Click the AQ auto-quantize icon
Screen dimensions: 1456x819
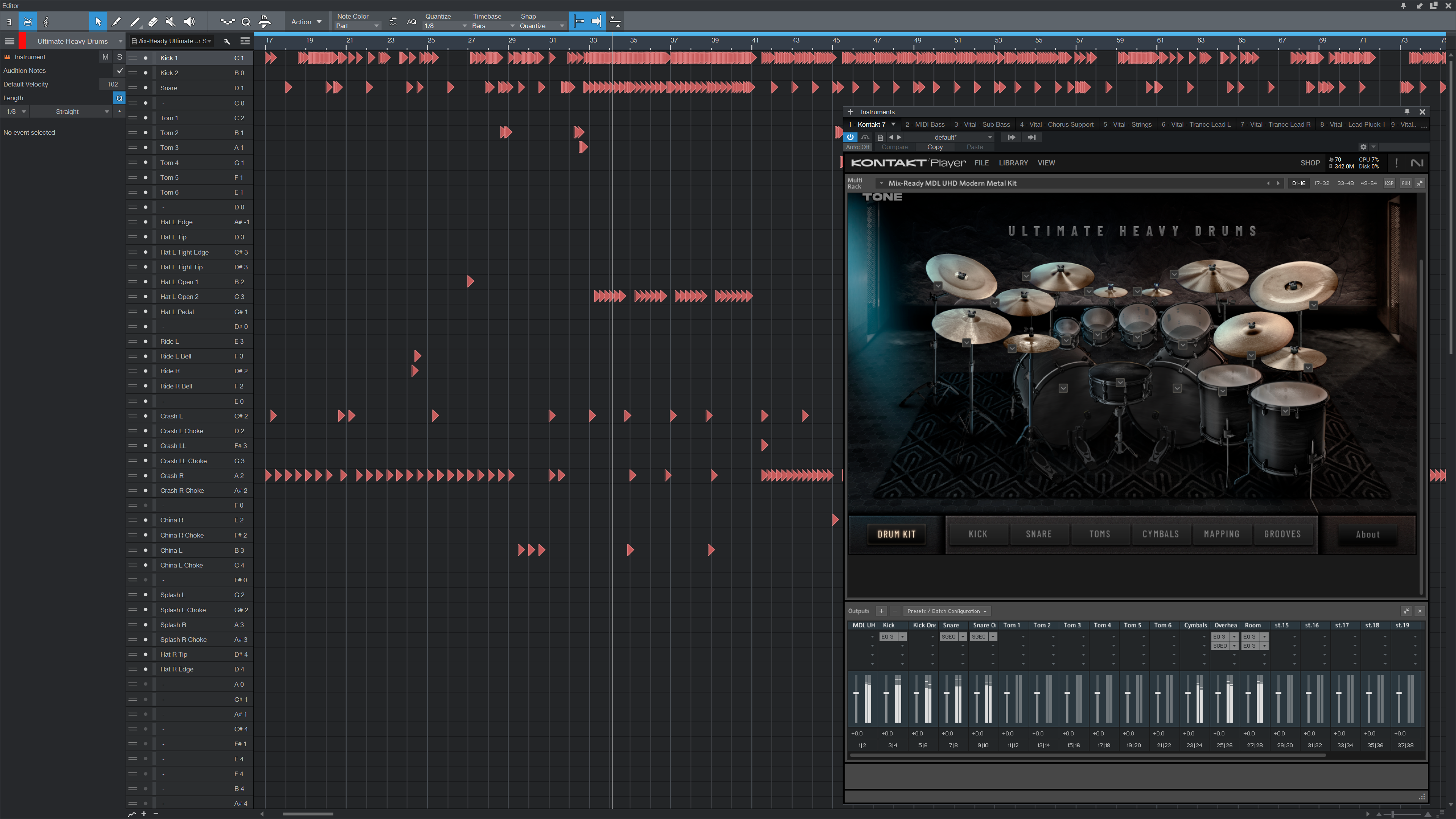[x=412, y=22]
